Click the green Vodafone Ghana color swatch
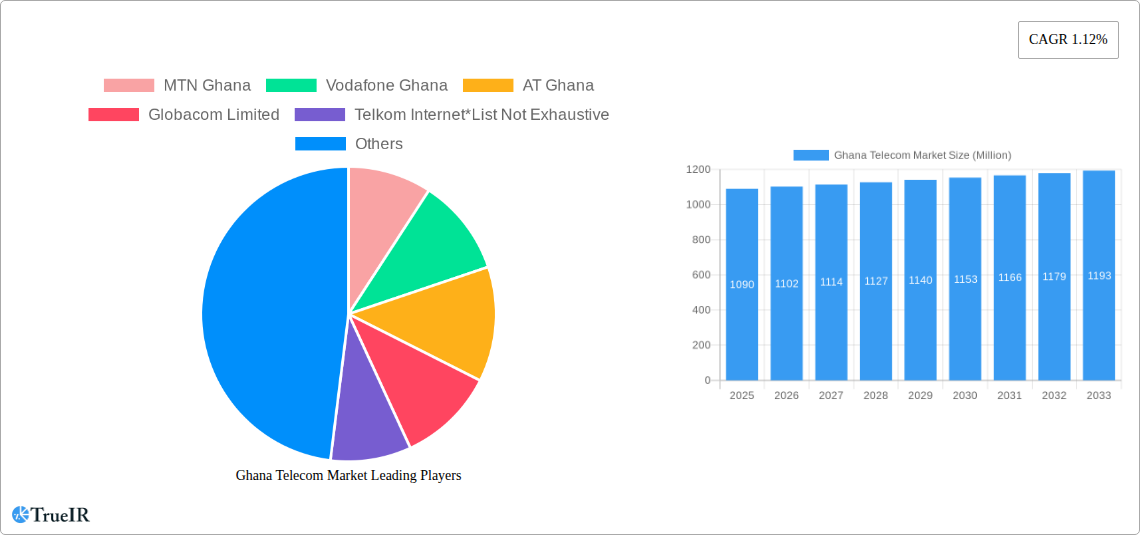The image size is (1140, 535). (x=291, y=85)
